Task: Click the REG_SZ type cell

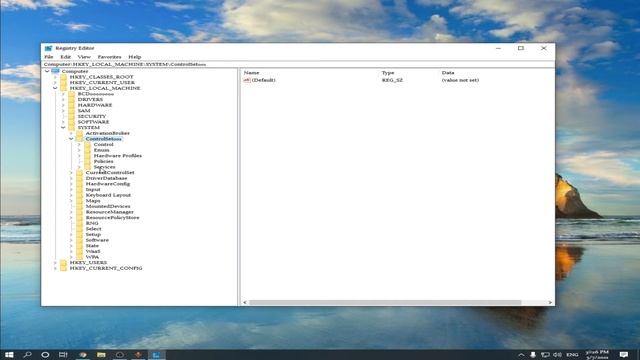Action: pyautogui.click(x=392, y=80)
